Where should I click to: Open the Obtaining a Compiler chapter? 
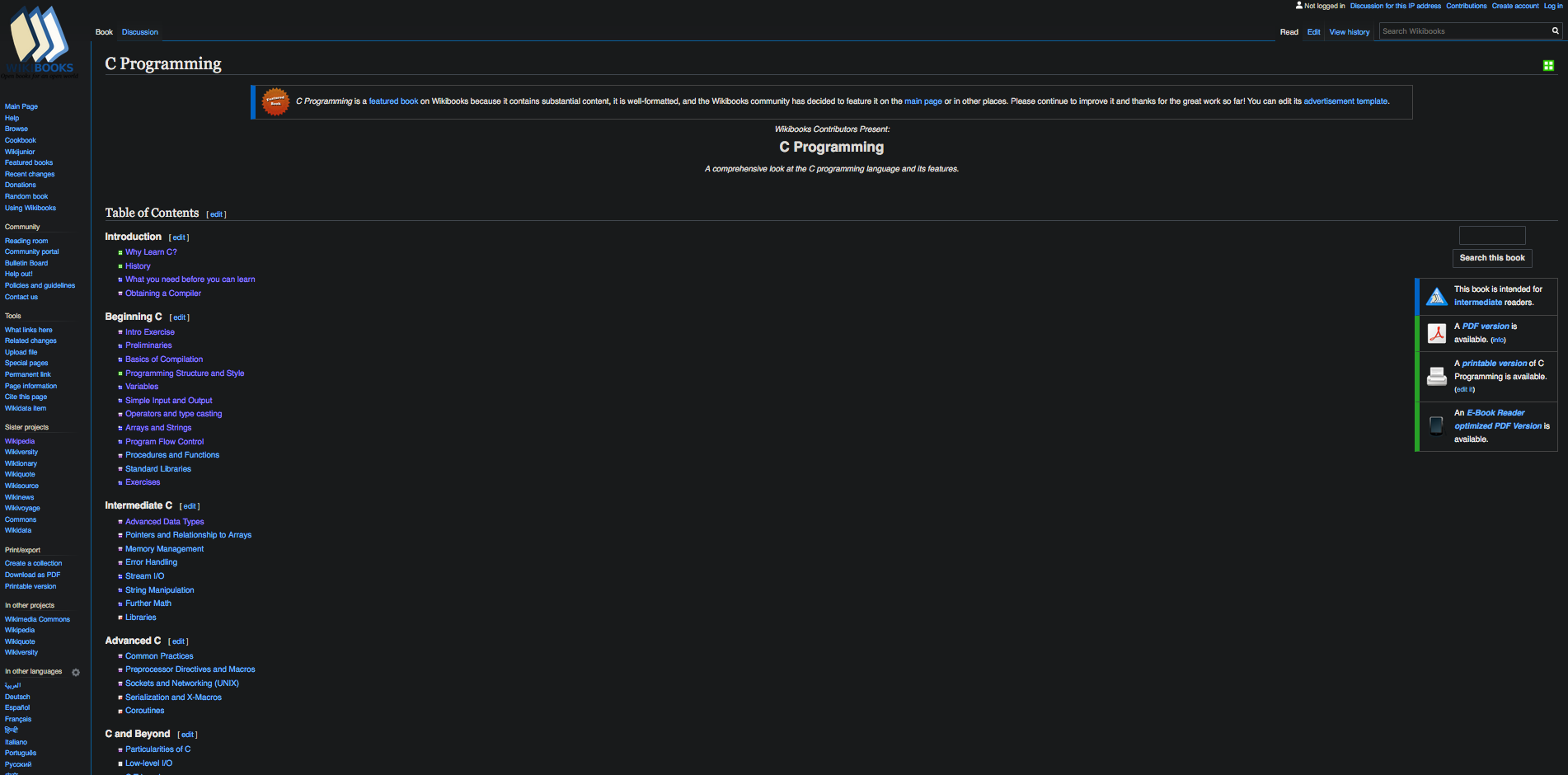(163, 294)
